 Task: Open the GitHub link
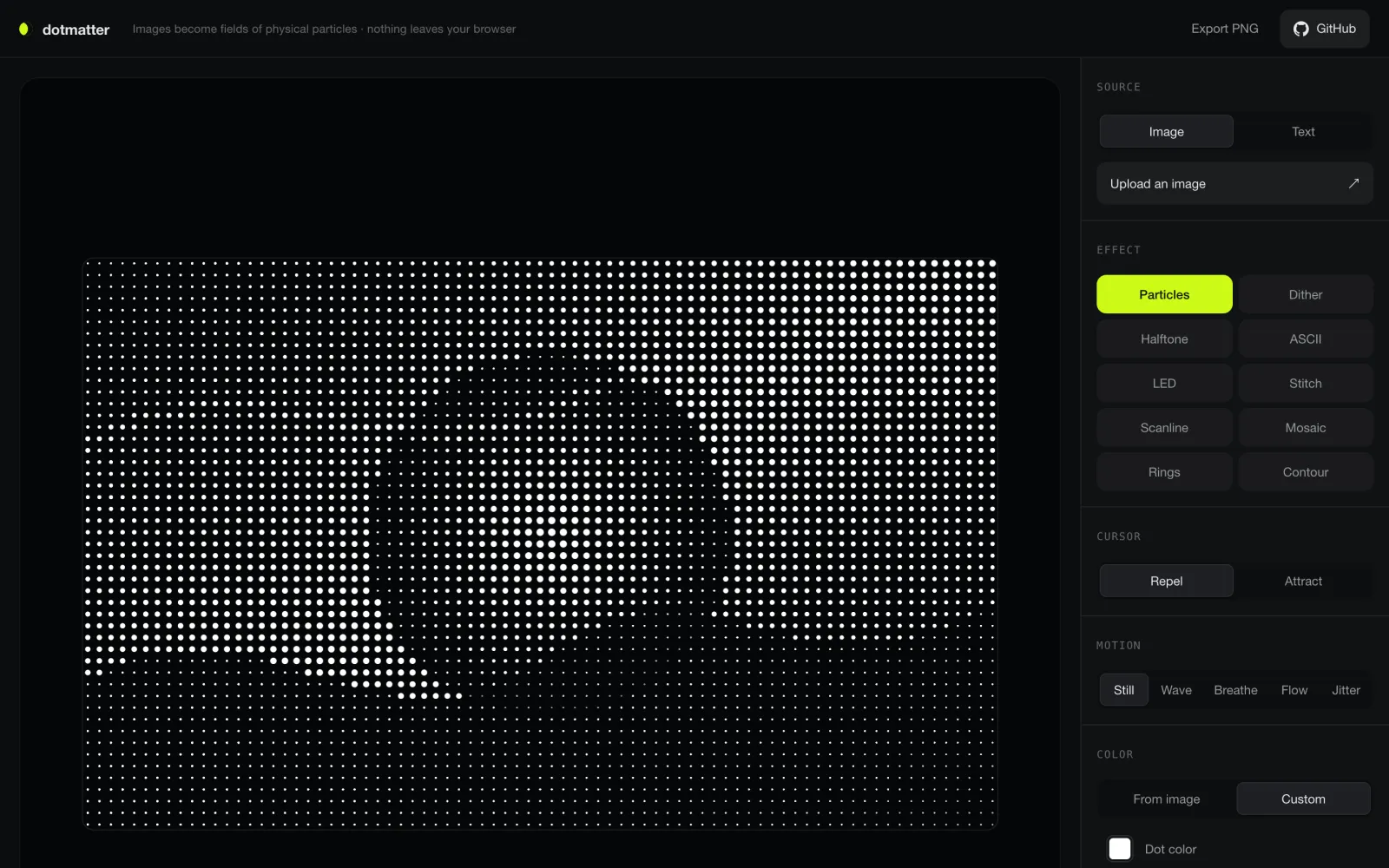click(1325, 29)
